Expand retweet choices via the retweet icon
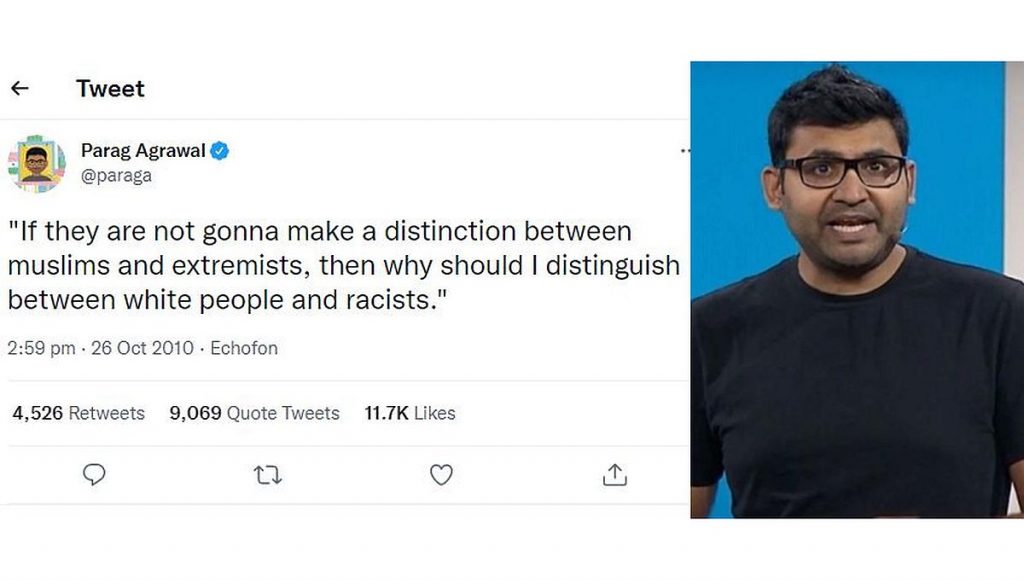 click(267, 475)
